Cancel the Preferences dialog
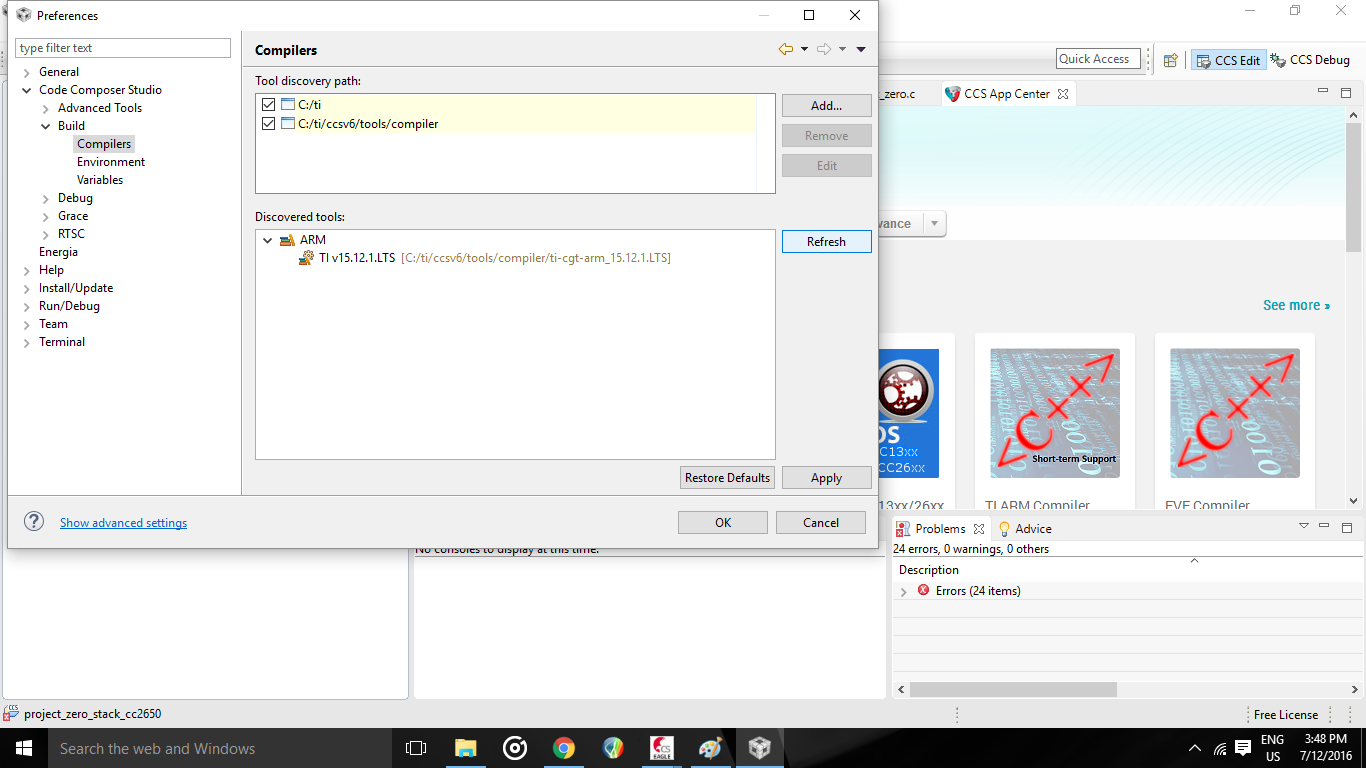This screenshot has width=1366, height=768. (x=821, y=522)
